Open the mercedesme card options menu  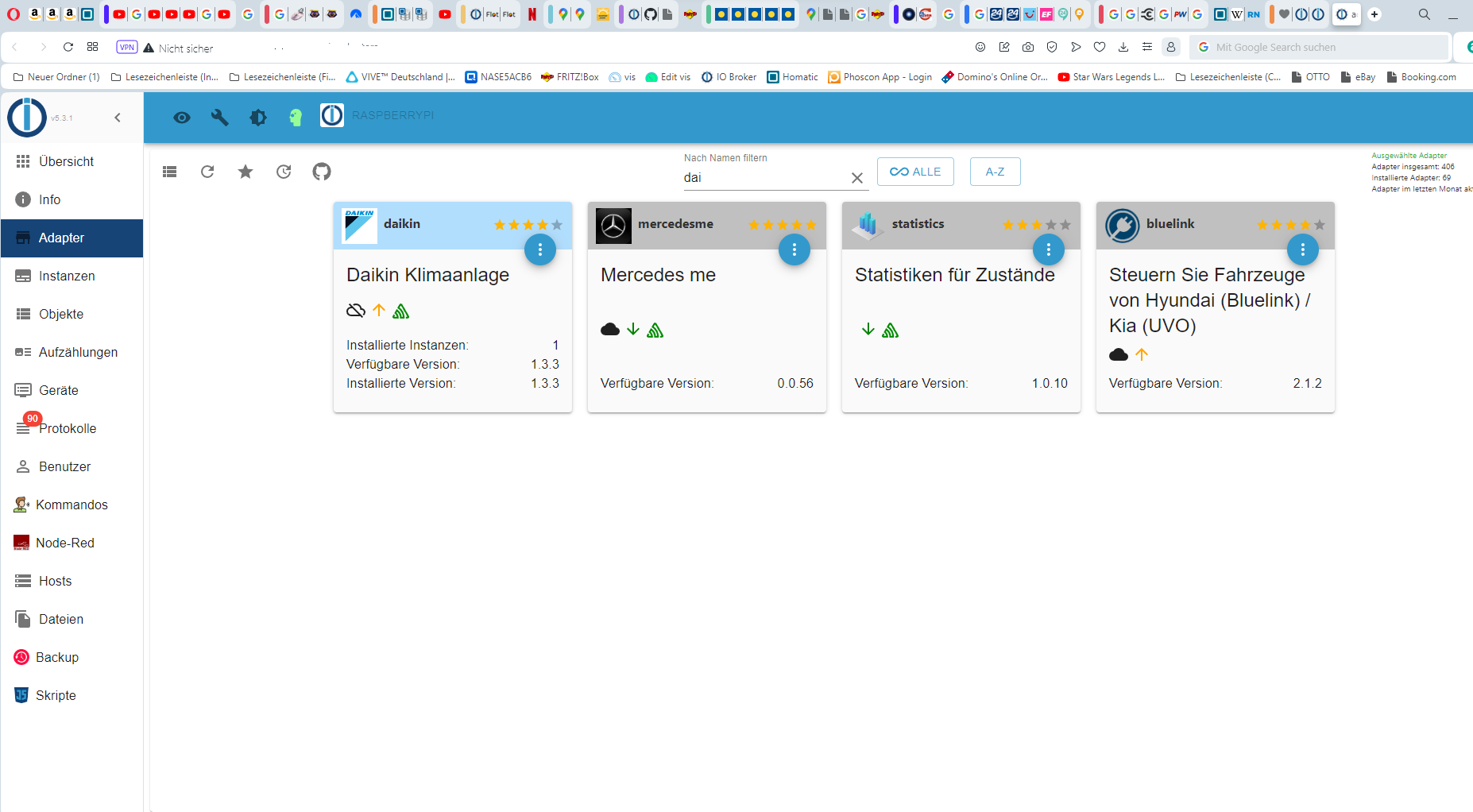(x=794, y=249)
